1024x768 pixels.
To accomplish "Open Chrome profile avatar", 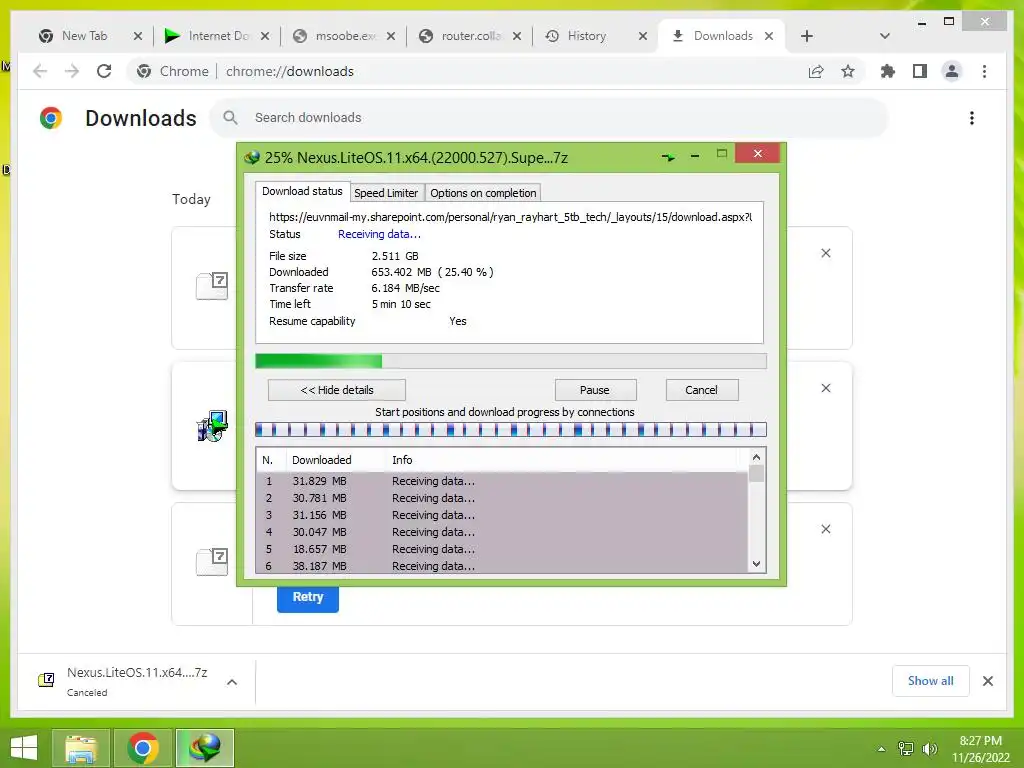I will click(952, 71).
